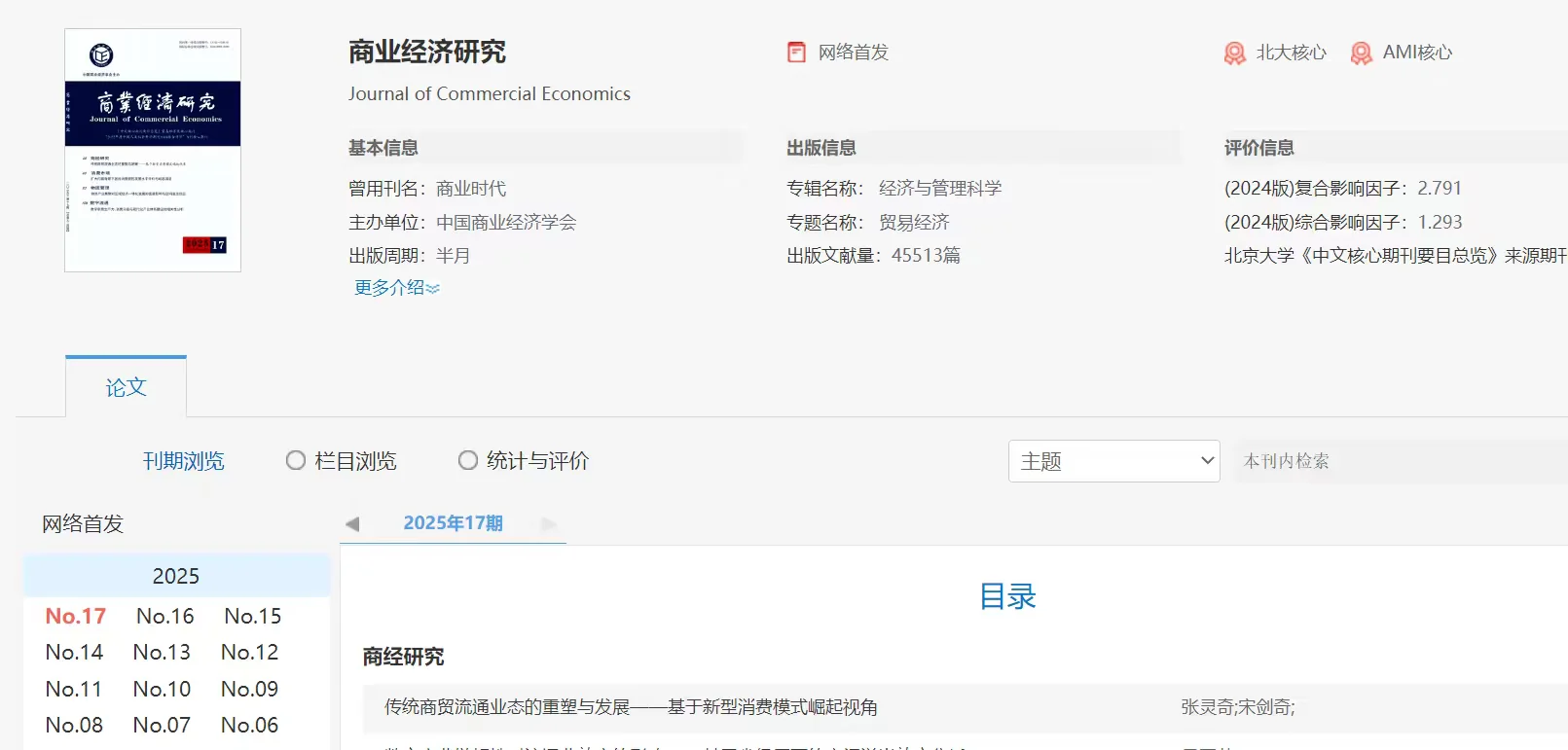Viewport: 1568px width, 750px height.
Task: Open issue No.09
Action: (250, 689)
